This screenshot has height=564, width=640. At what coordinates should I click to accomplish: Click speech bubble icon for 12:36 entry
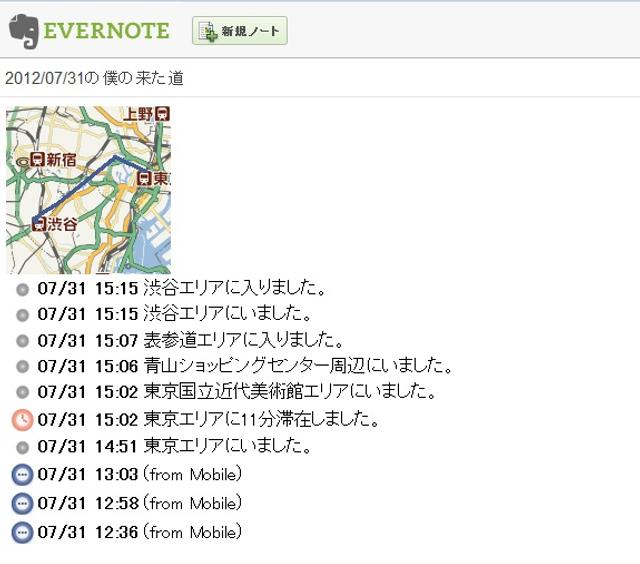click(x=22, y=532)
